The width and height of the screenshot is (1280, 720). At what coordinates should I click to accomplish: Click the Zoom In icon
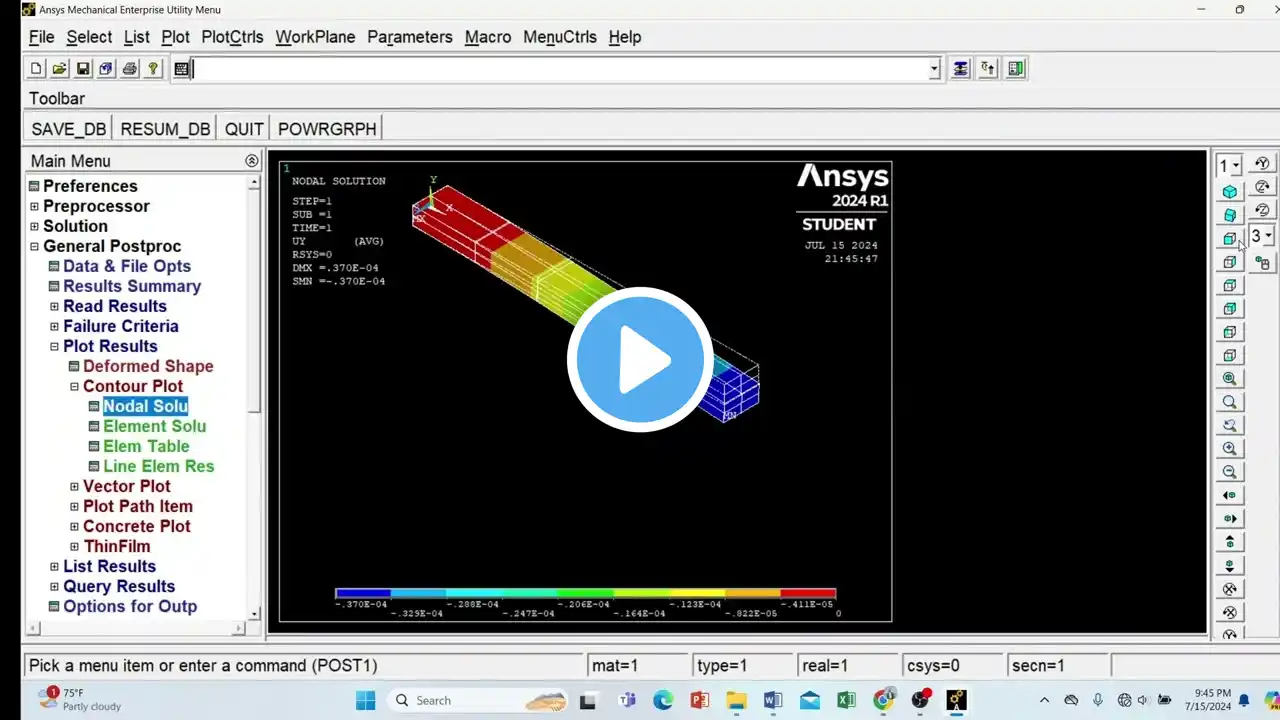[1230, 449]
